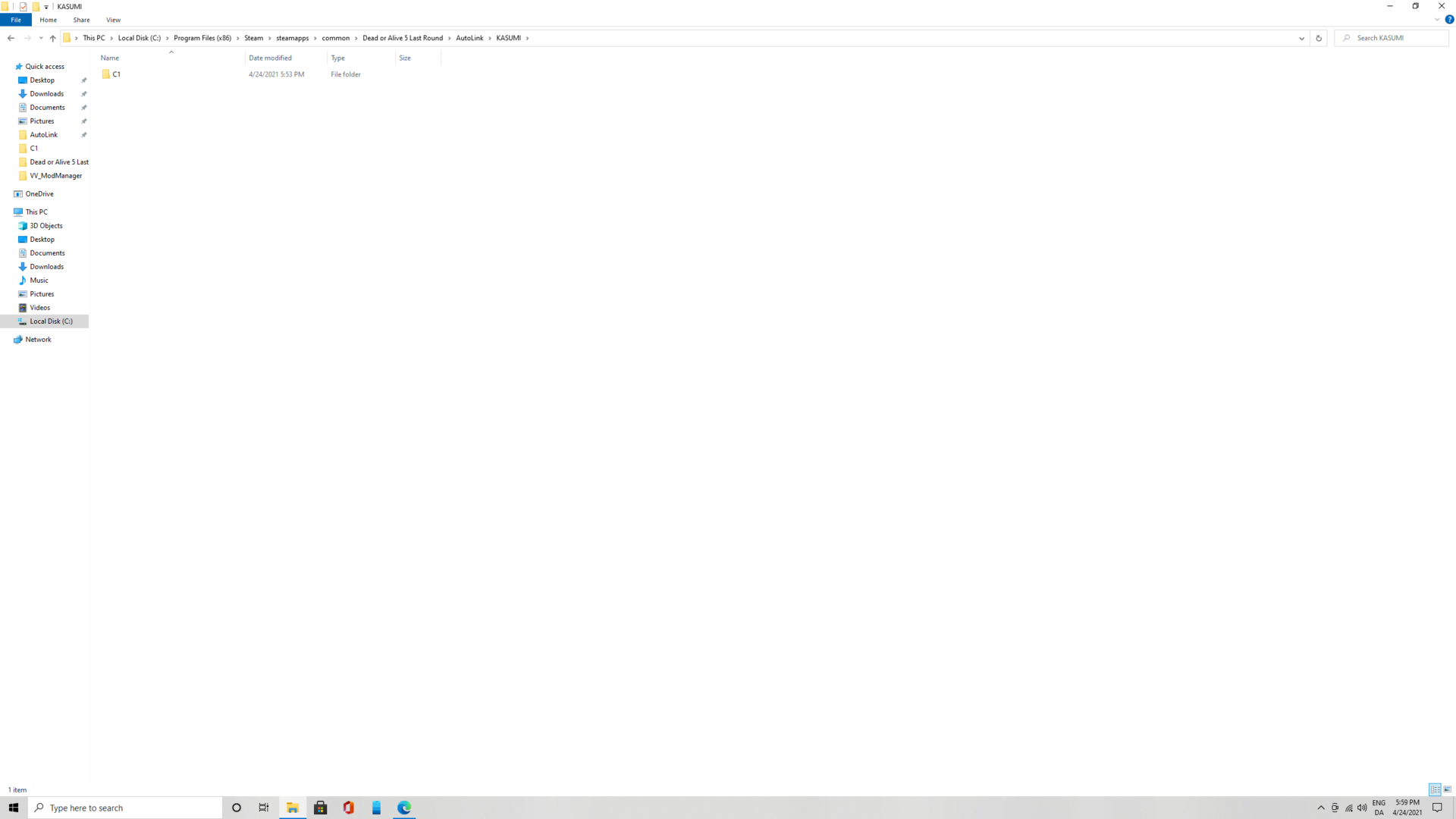This screenshot has height=819, width=1456.
Task: Expand the address bar history dropdown
Action: click(1302, 38)
